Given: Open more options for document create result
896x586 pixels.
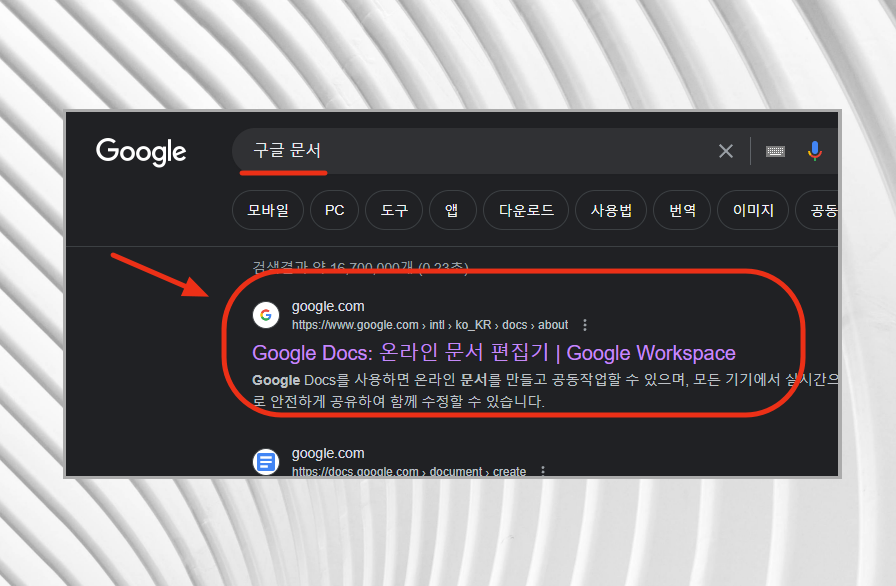Looking at the screenshot, I should click(543, 471).
